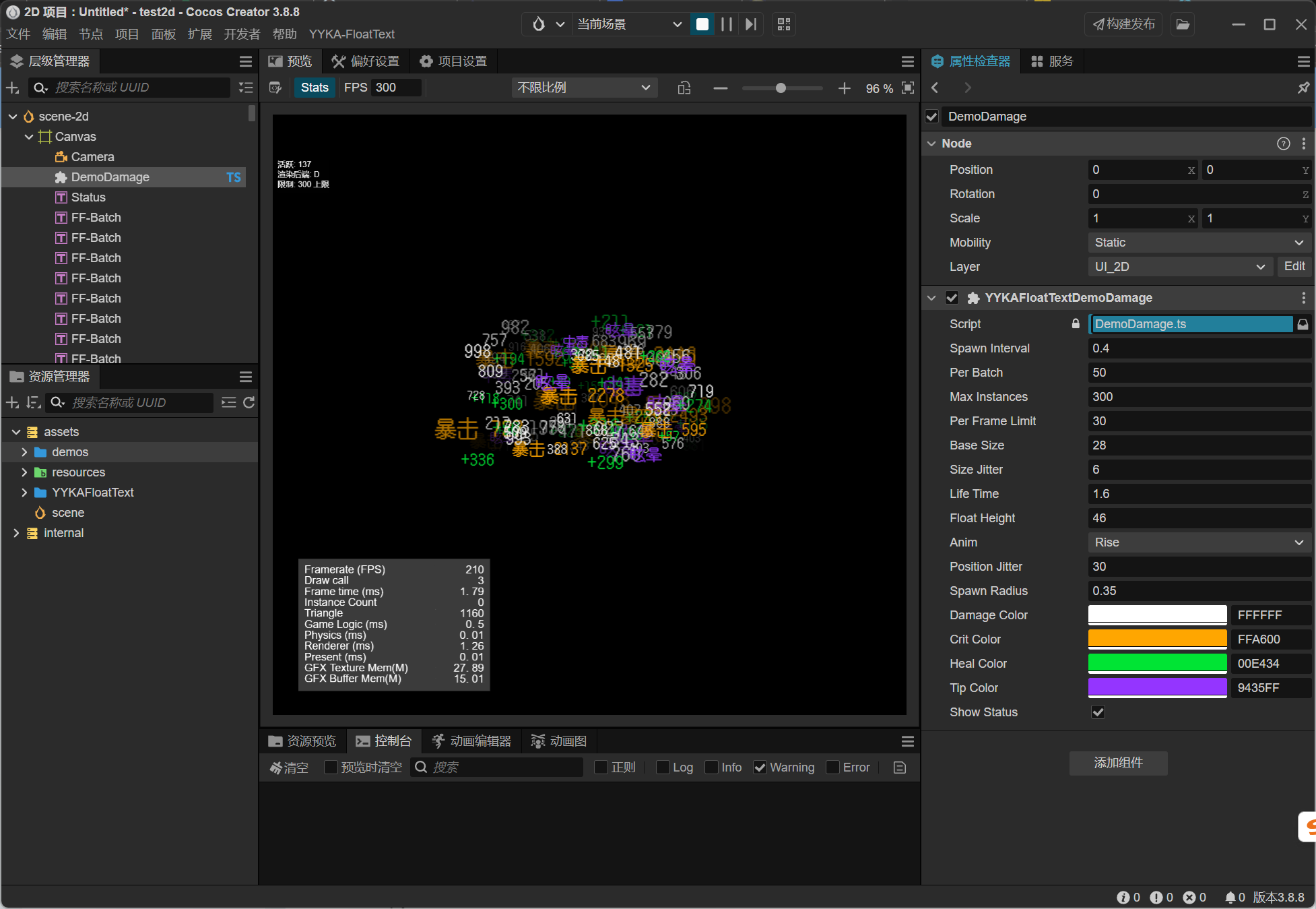1316x909 pixels.
Task: Open Node help question icon
Action: pos(1283,144)
